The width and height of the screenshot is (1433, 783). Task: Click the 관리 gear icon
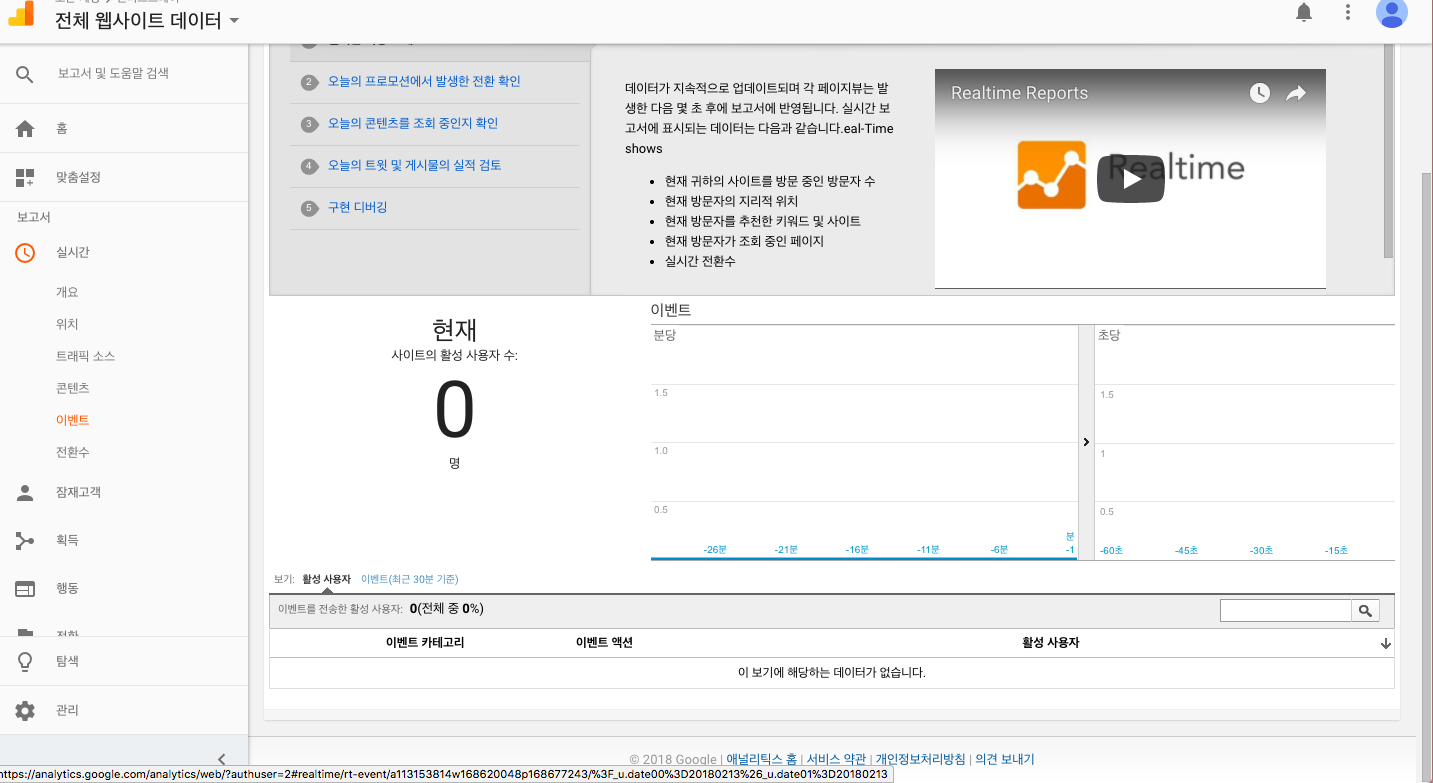point(25,711)
